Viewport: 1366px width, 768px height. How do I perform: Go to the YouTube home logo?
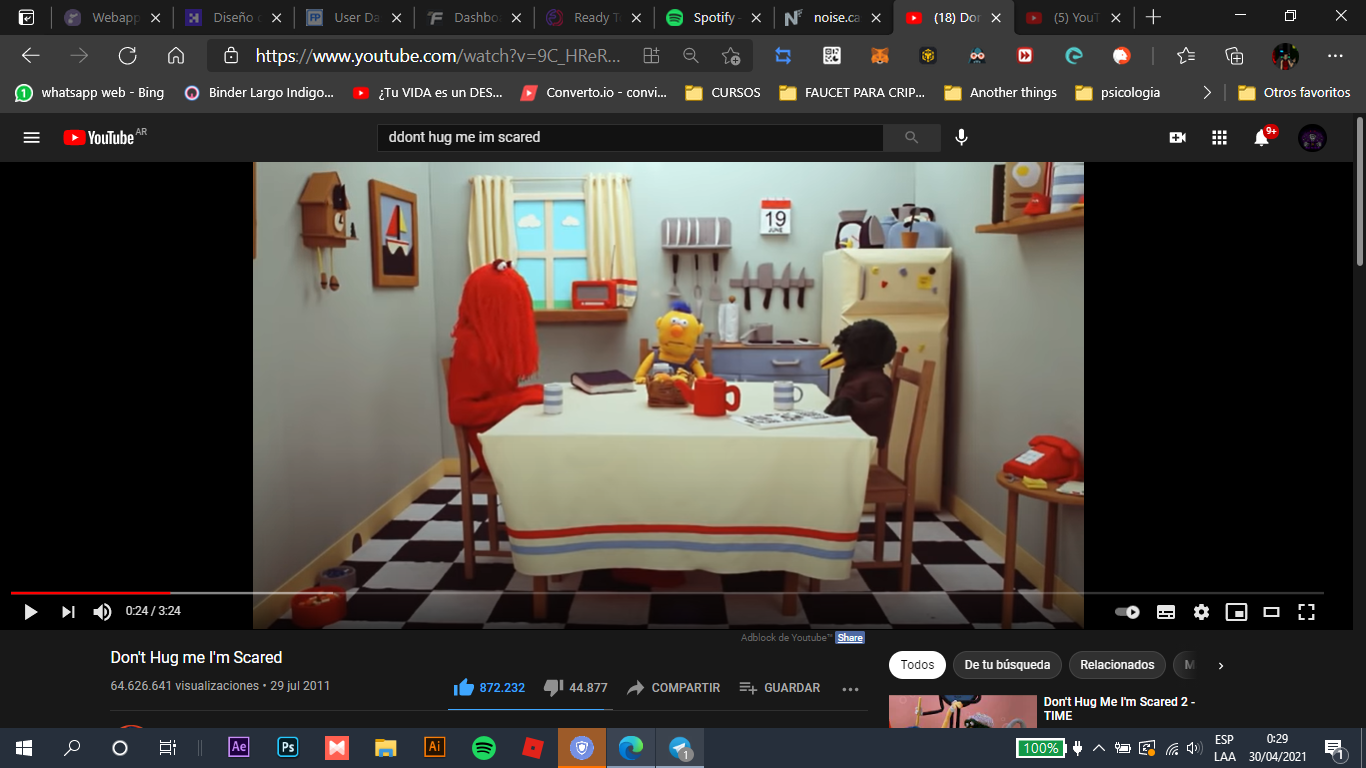(99, 138)
